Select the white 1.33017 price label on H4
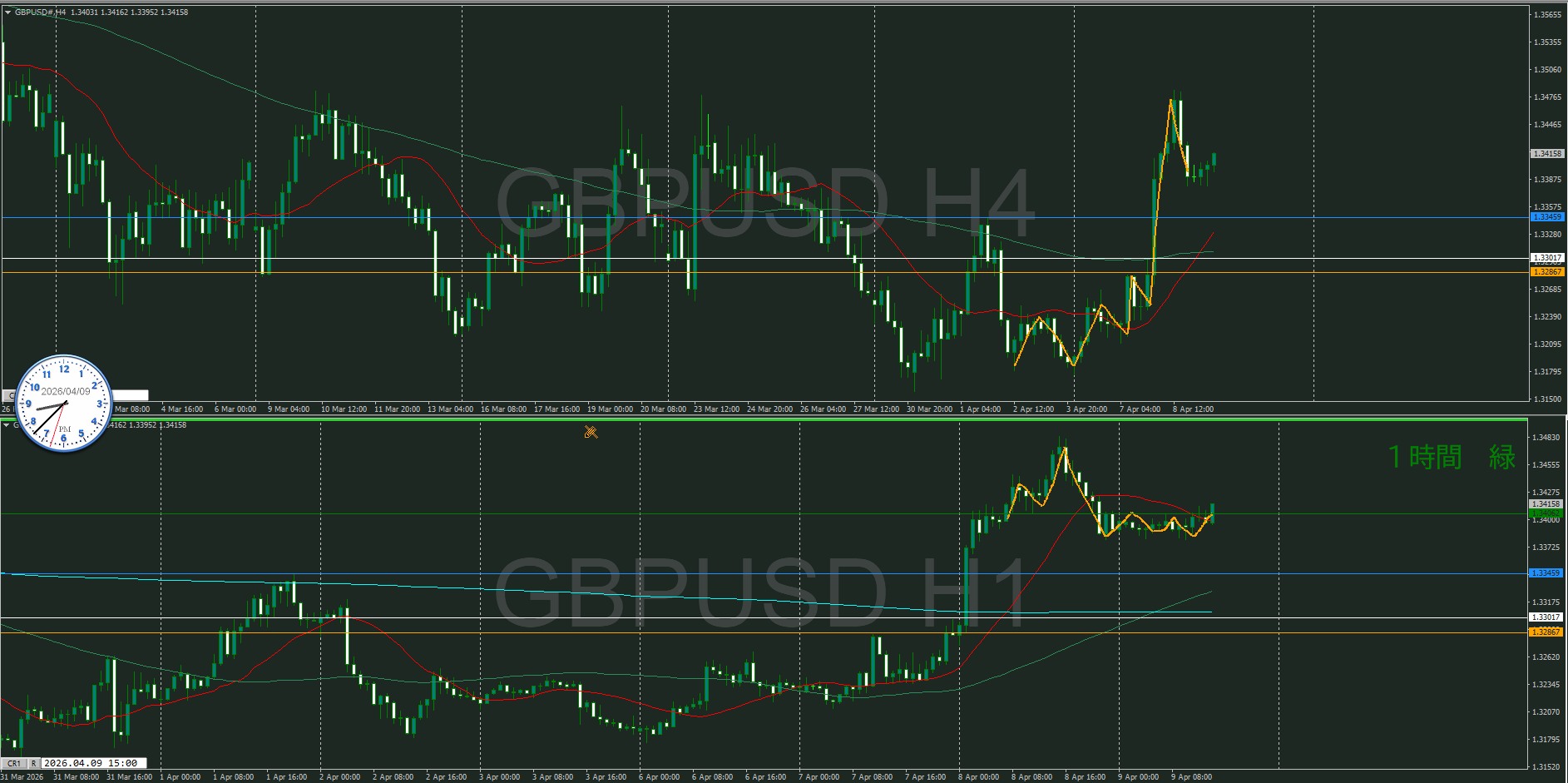The height and width of the screenshot is (783, 1568). coord(1547,258)
